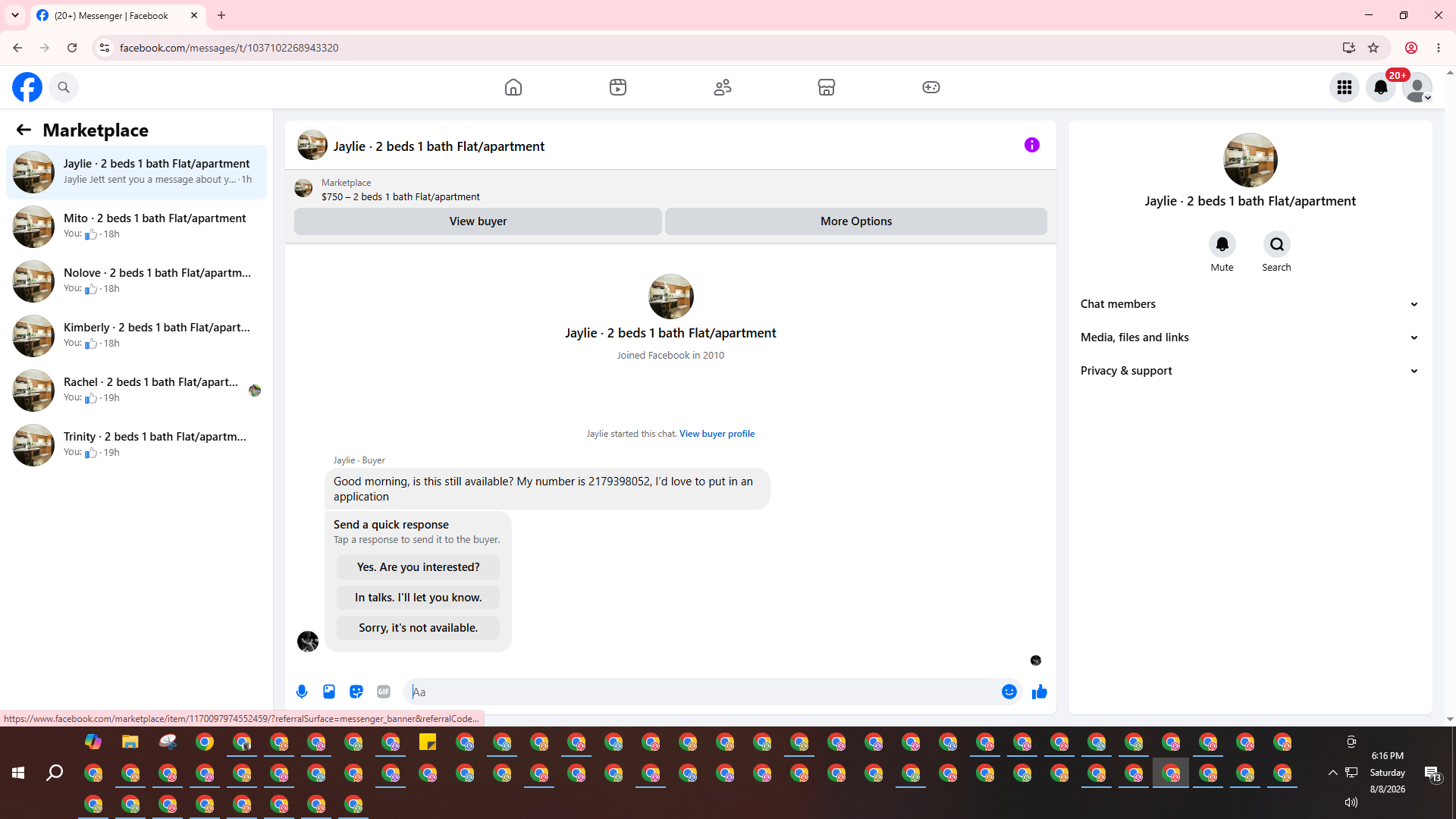Open File Explorer from the taskbar
The width and height of the screenshot is (1456, 819).
click(x=130, y=742)
